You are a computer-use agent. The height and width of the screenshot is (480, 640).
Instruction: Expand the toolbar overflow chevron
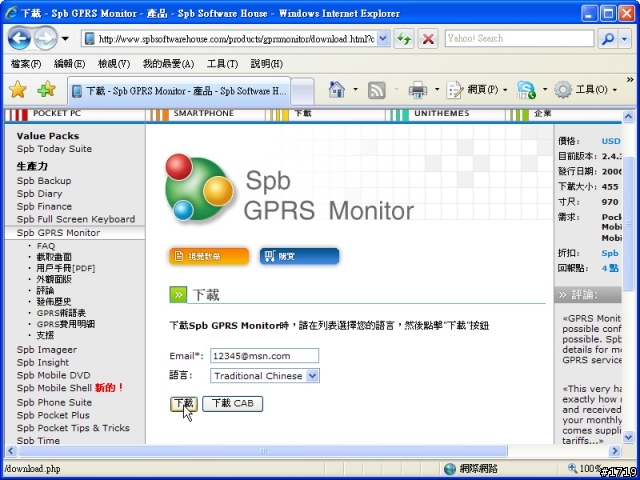(630, 80)
